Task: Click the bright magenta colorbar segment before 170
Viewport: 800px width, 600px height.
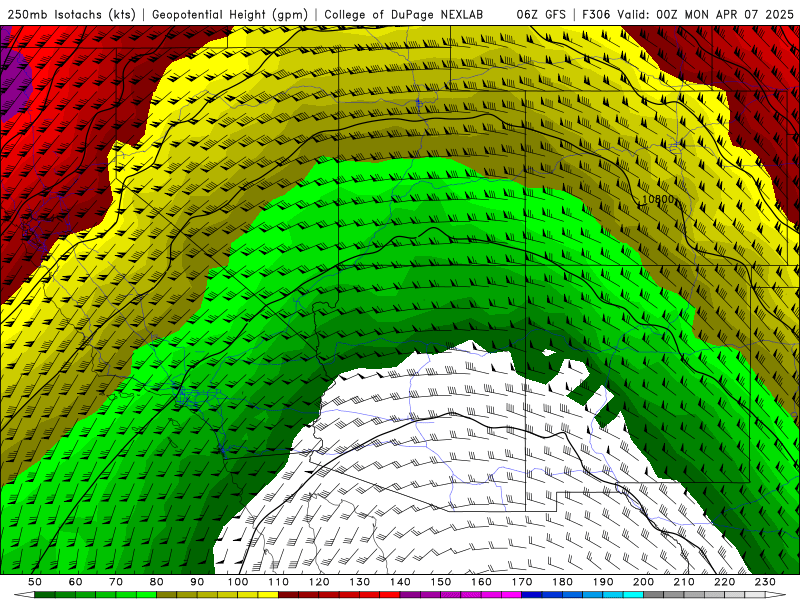Action: point(511,595)
